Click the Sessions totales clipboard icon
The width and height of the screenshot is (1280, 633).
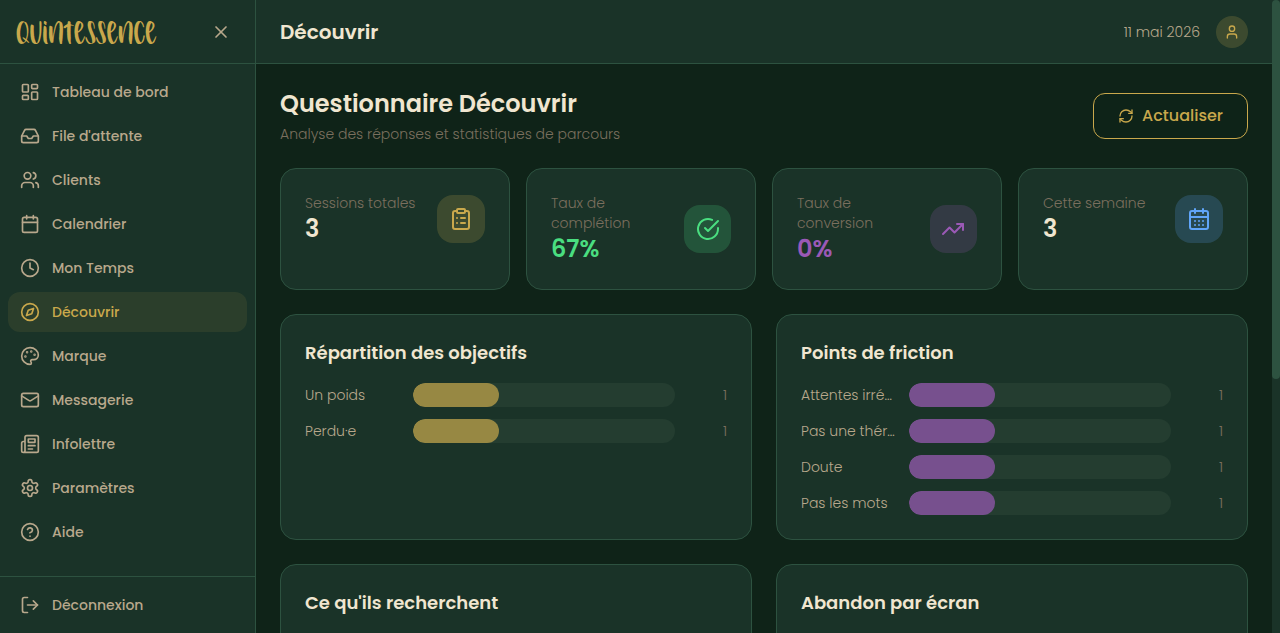[x=461, y=219]
